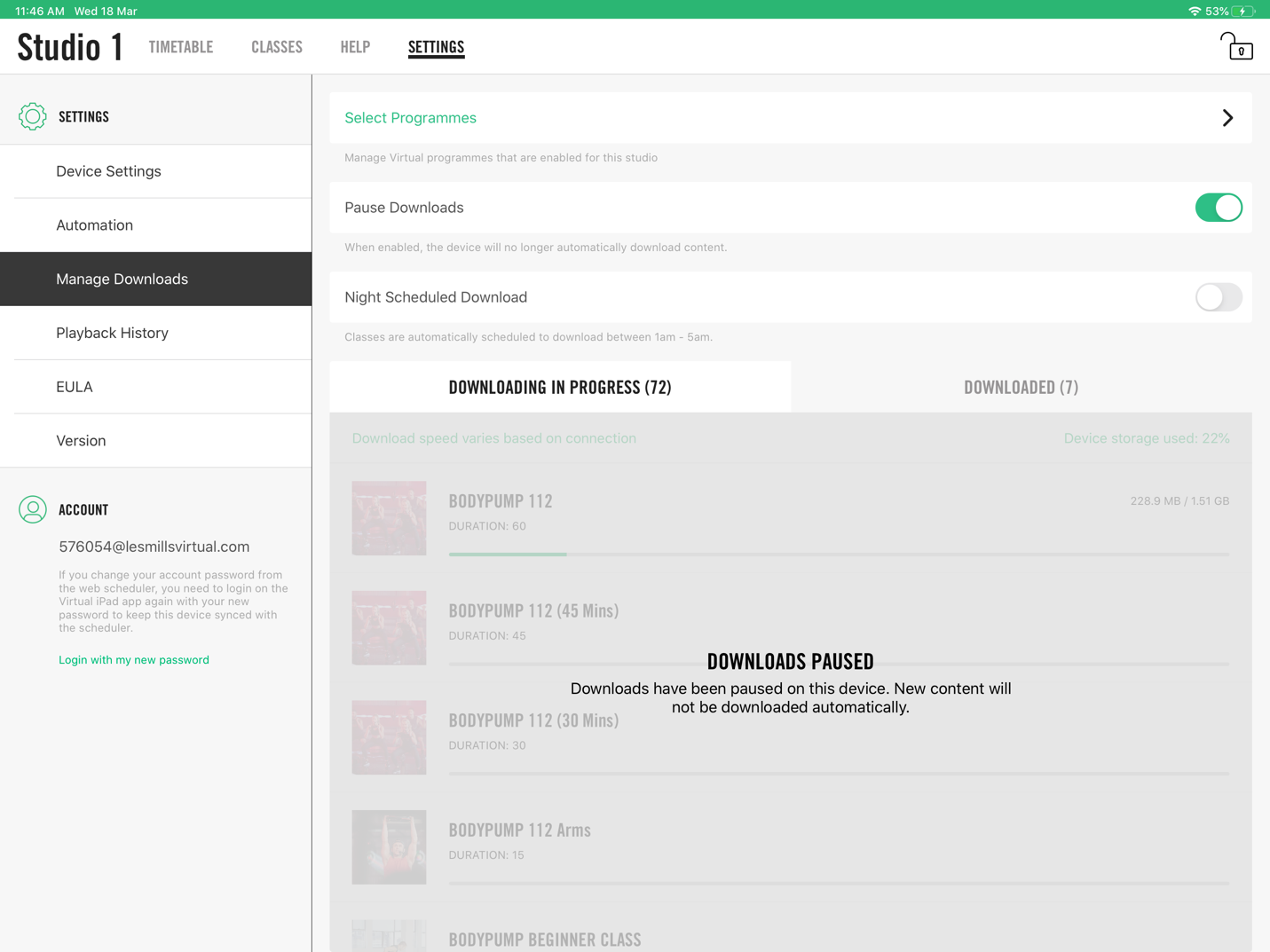1270x952 pixels.
Task: Click the BODYPUMP BEGINNER CLASS title
Action: coord(545,940)
